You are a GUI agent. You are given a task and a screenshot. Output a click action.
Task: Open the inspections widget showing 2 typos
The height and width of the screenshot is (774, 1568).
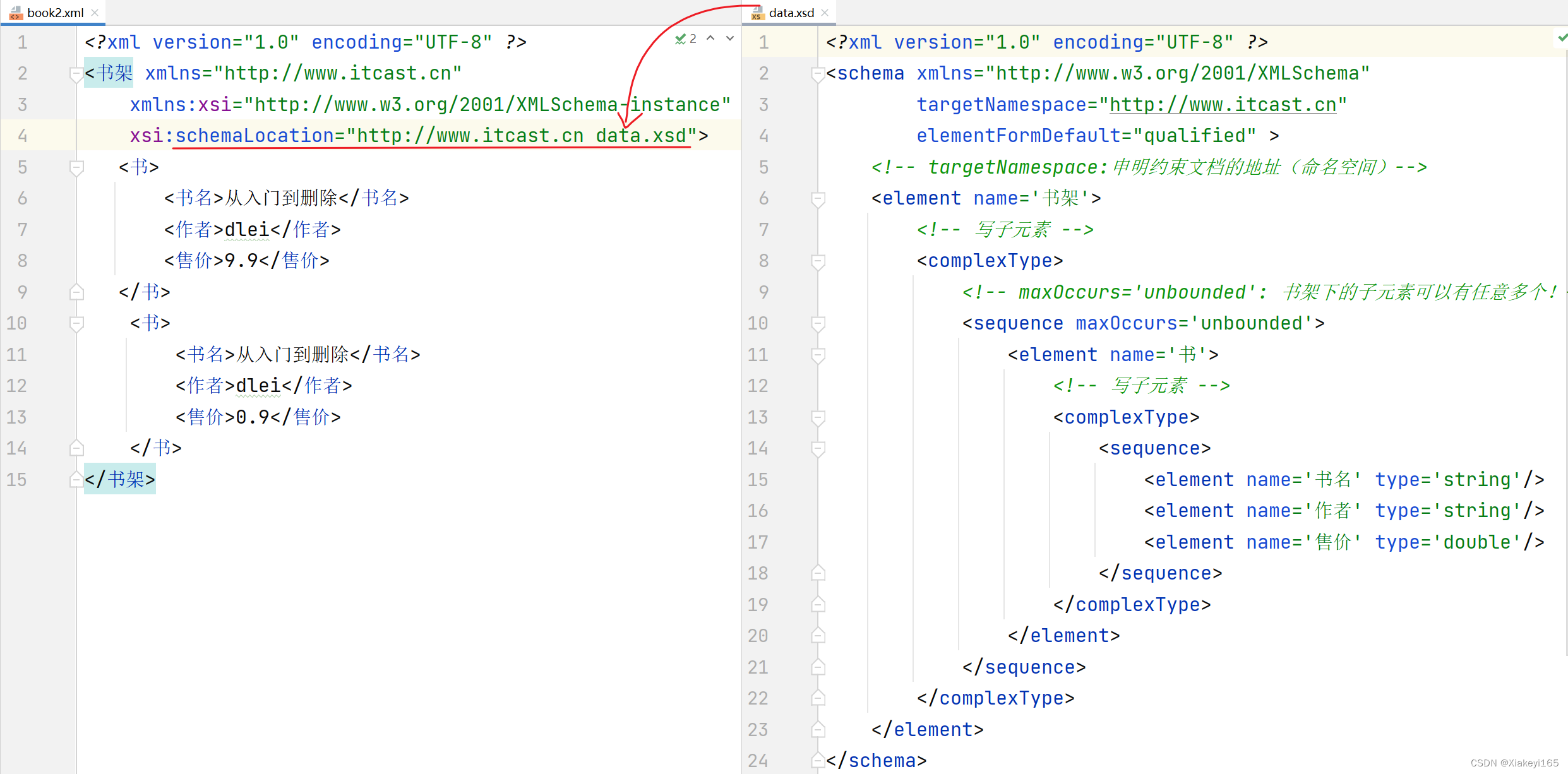click(686, 39)
